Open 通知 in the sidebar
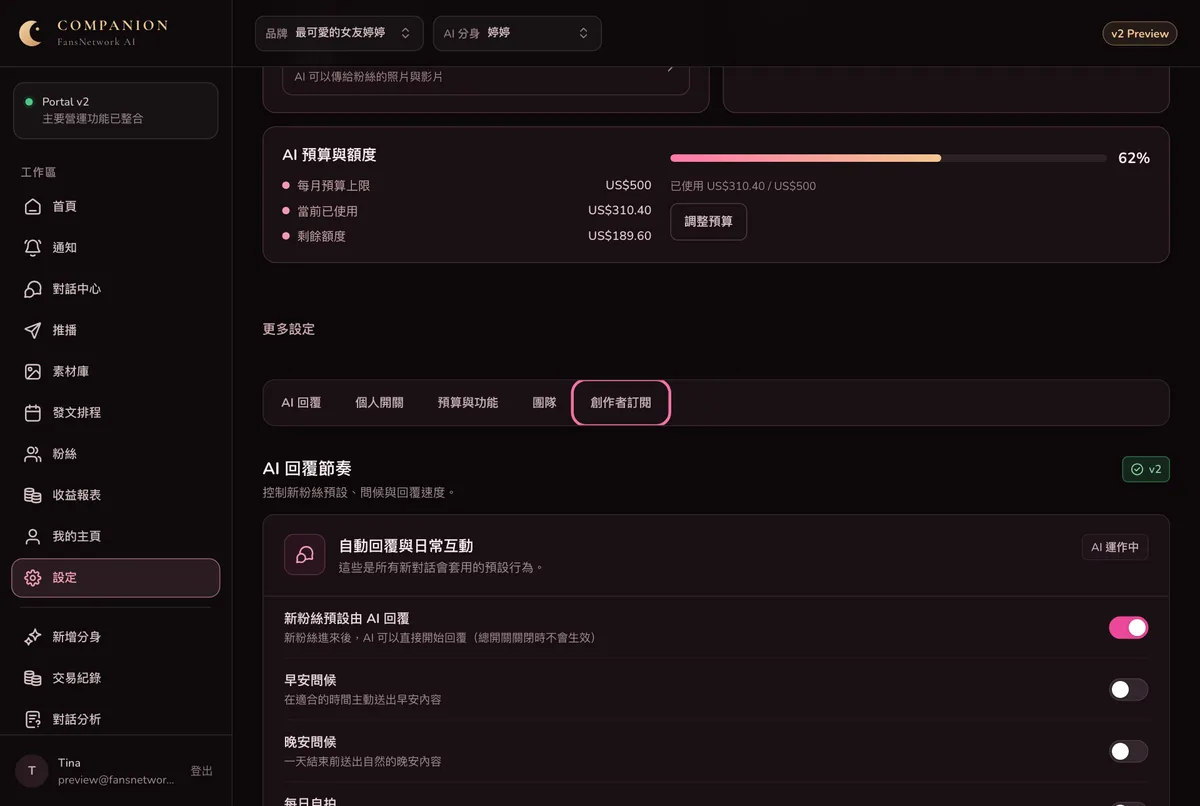1200x806 pixels. click(x=116, y=247)
